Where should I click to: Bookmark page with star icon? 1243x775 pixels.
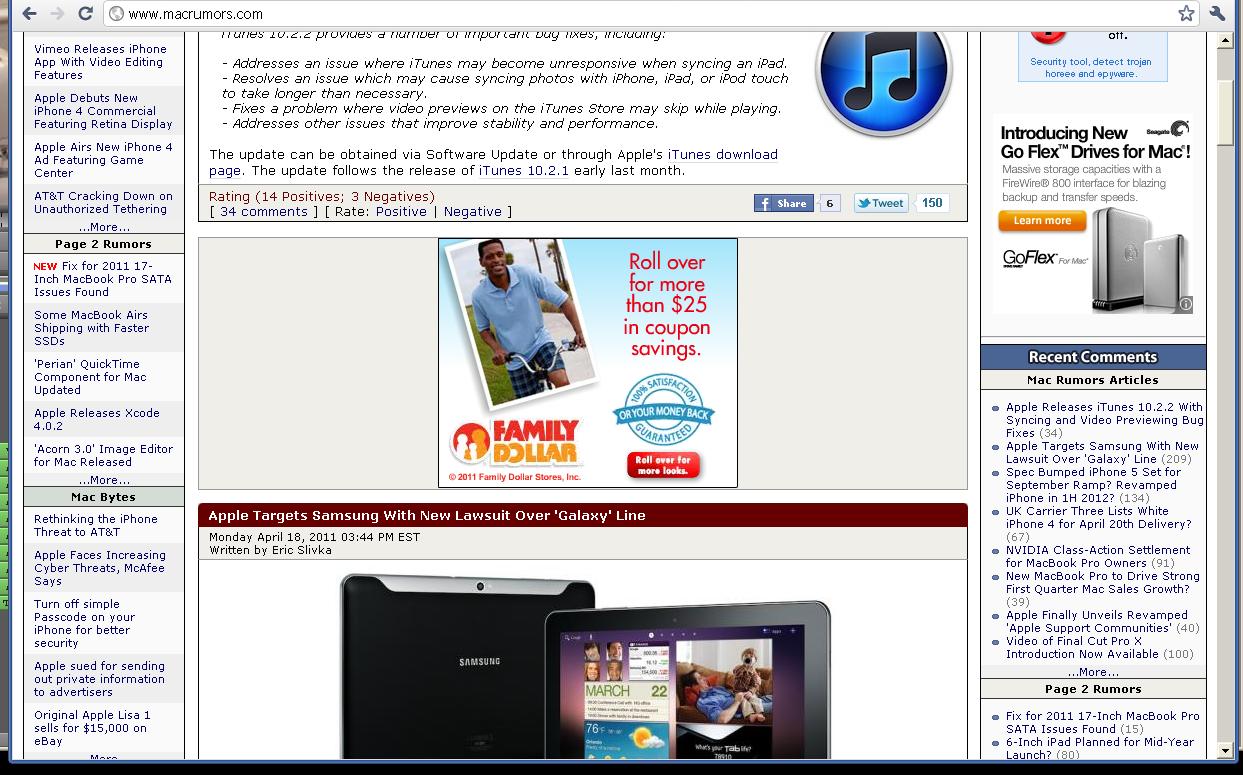tap(1186, 14)
